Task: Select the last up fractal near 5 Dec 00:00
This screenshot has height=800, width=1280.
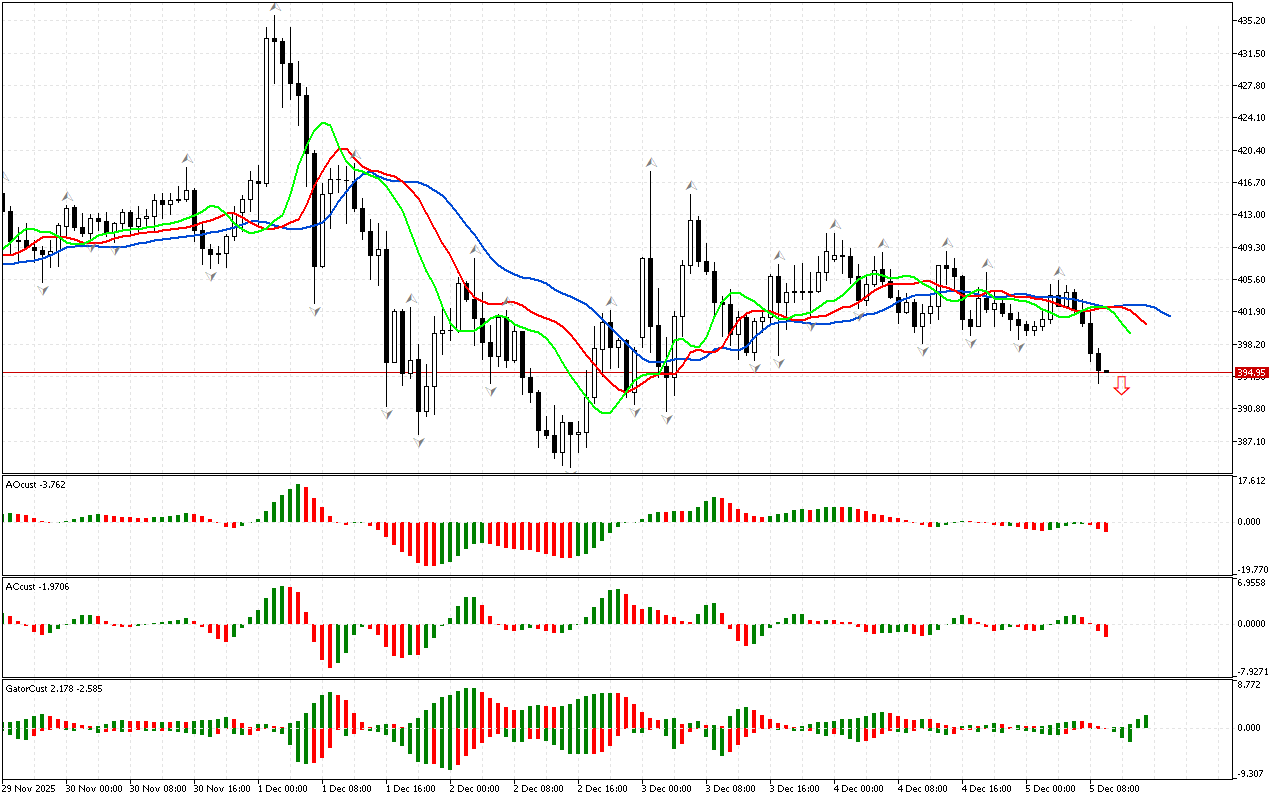Action: 1058,271
